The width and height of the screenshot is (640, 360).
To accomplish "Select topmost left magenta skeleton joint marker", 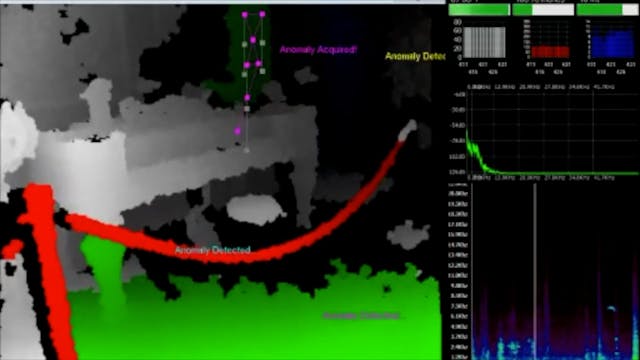I will pyautogui.click(x=244, y=15).
